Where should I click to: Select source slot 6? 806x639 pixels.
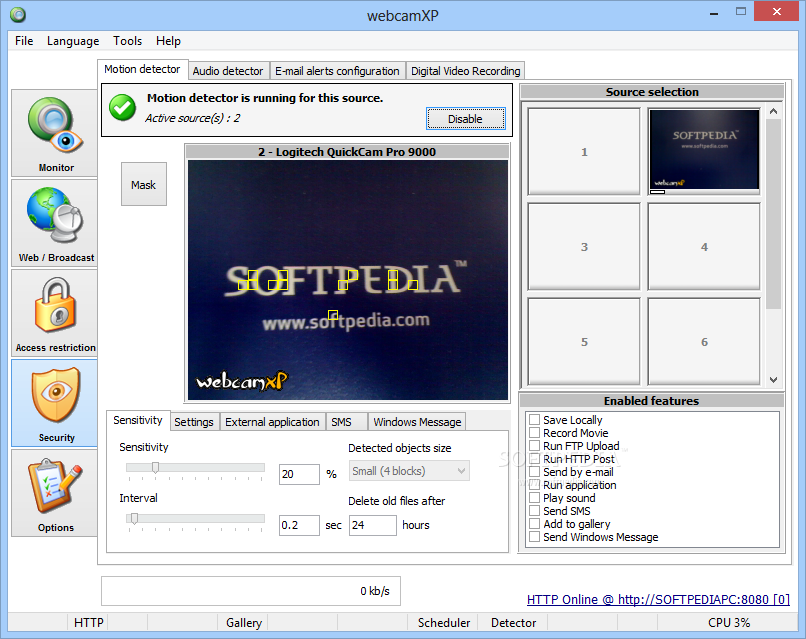[704, 341]
